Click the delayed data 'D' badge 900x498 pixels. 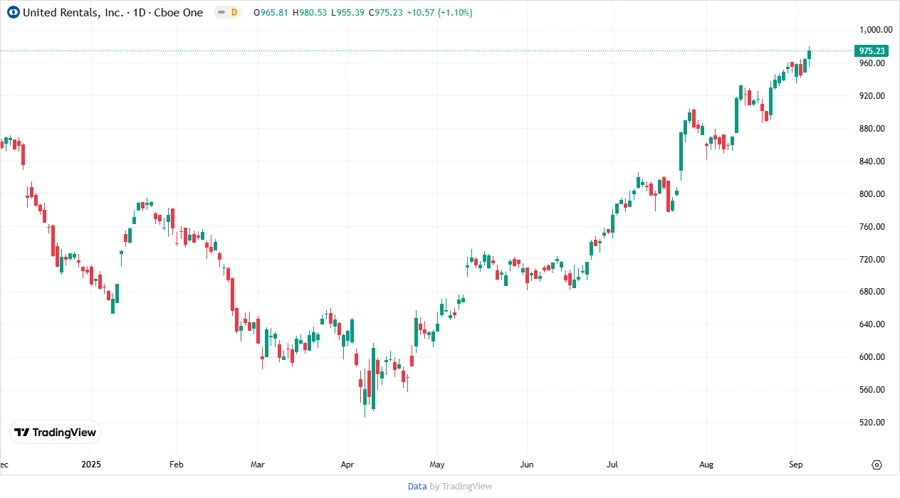click(x=234, y=12)
